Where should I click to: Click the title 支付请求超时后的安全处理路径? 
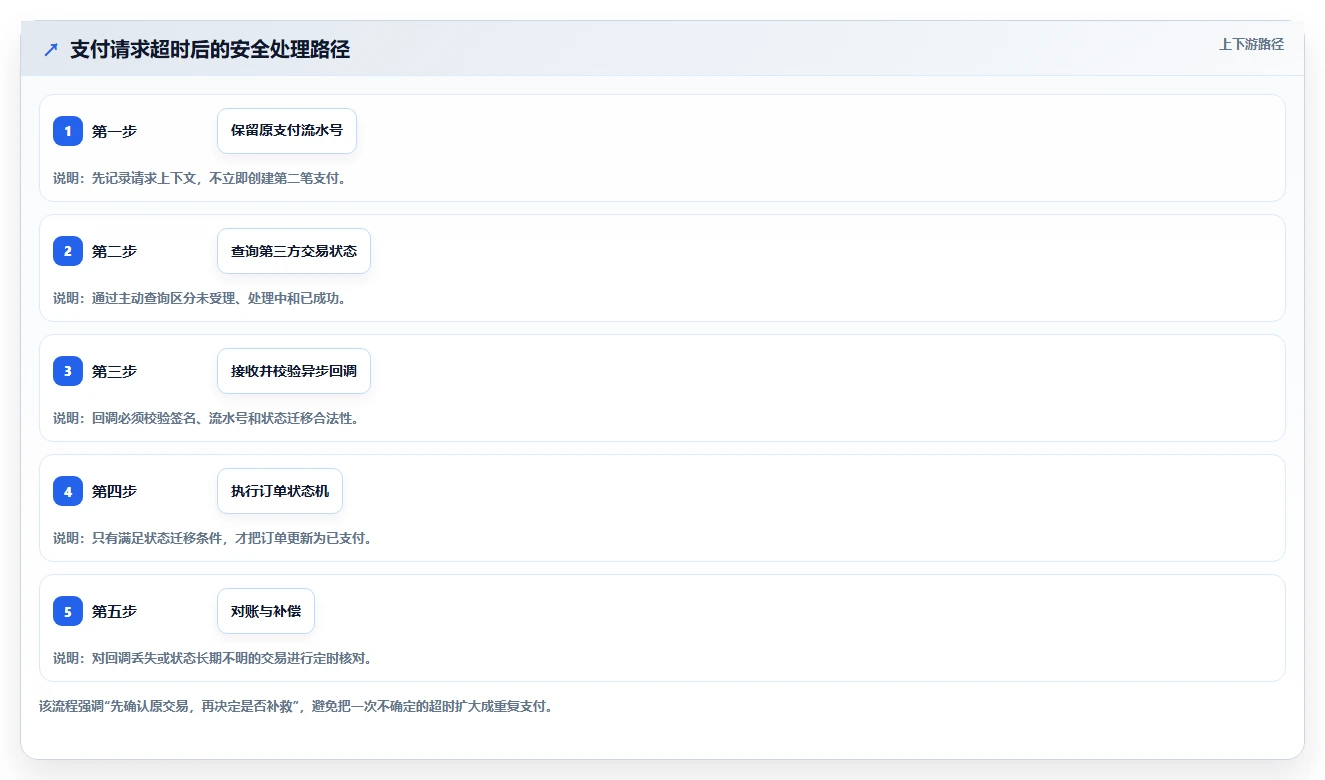tap(210, 49)
